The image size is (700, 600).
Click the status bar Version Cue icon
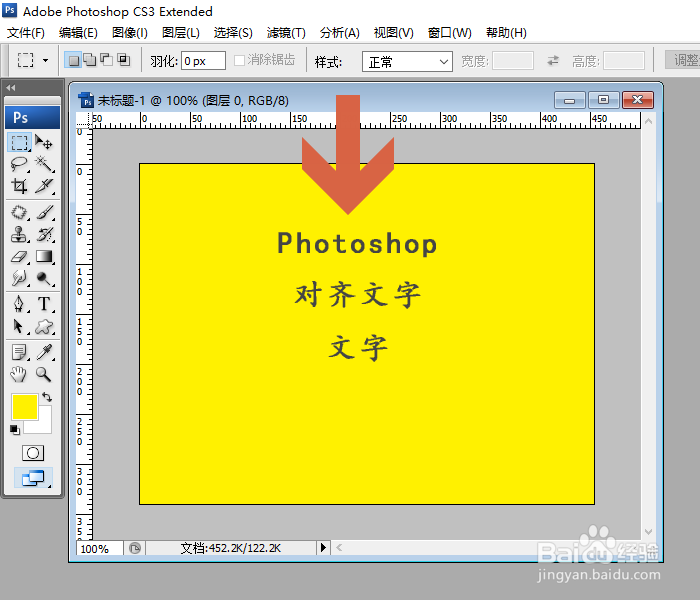tap(134, 548)
